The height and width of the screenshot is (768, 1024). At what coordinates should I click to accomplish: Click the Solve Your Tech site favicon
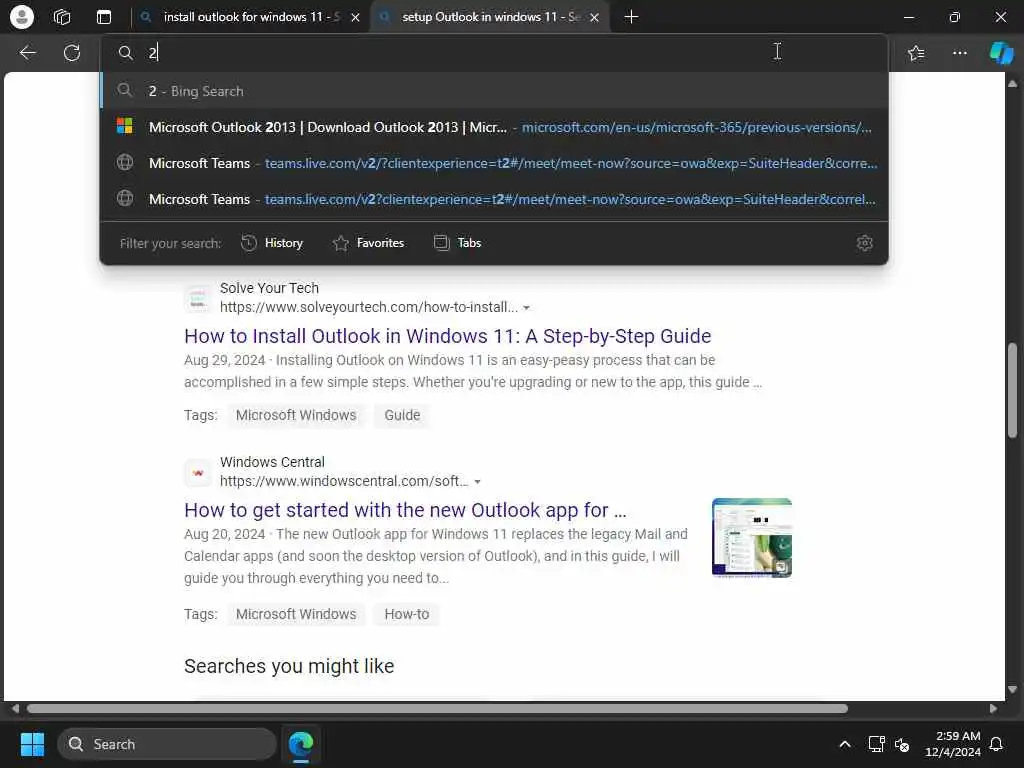click(198, 298)
